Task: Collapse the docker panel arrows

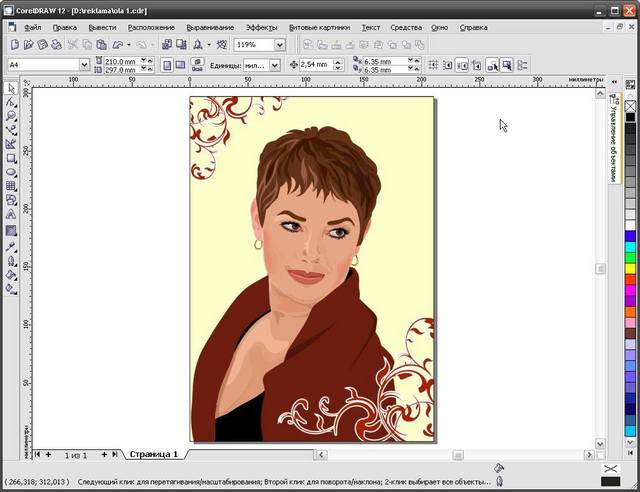Action: [x=614, y=82]
